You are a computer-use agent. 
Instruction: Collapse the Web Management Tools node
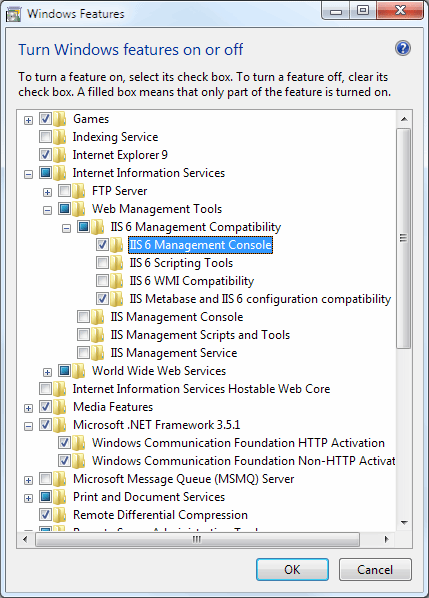pyautogui.click(x=47, y=210)
